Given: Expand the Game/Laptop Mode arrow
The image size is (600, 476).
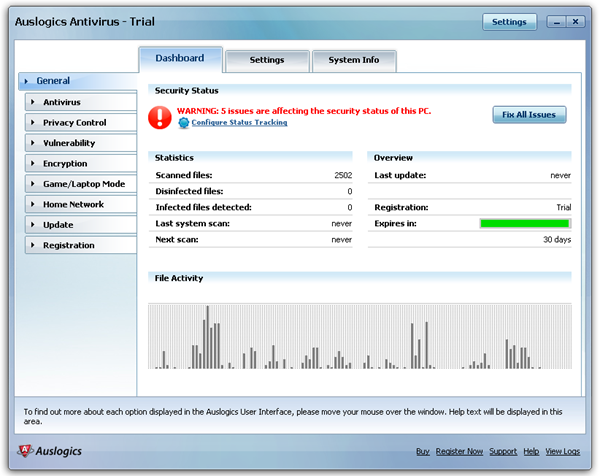Looking at the screenshot, I should pos(33,184).
